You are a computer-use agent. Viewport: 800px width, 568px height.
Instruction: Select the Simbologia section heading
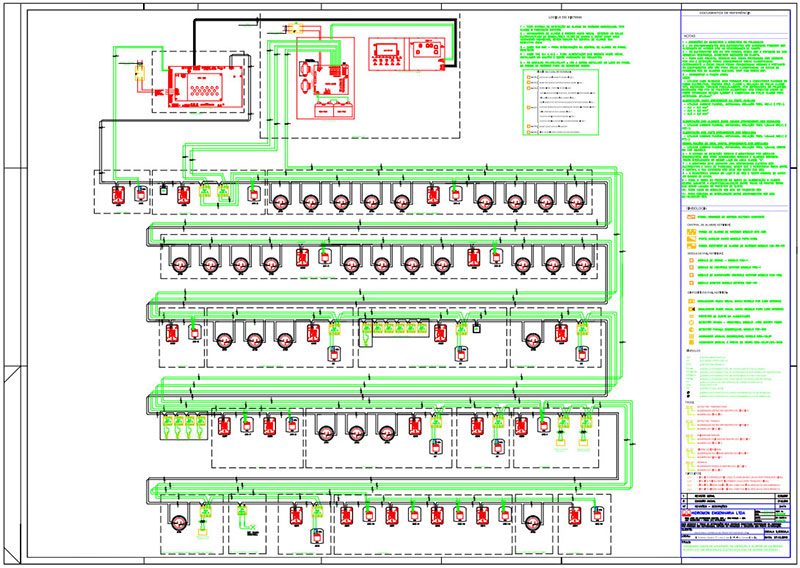[x=696, y=208]
